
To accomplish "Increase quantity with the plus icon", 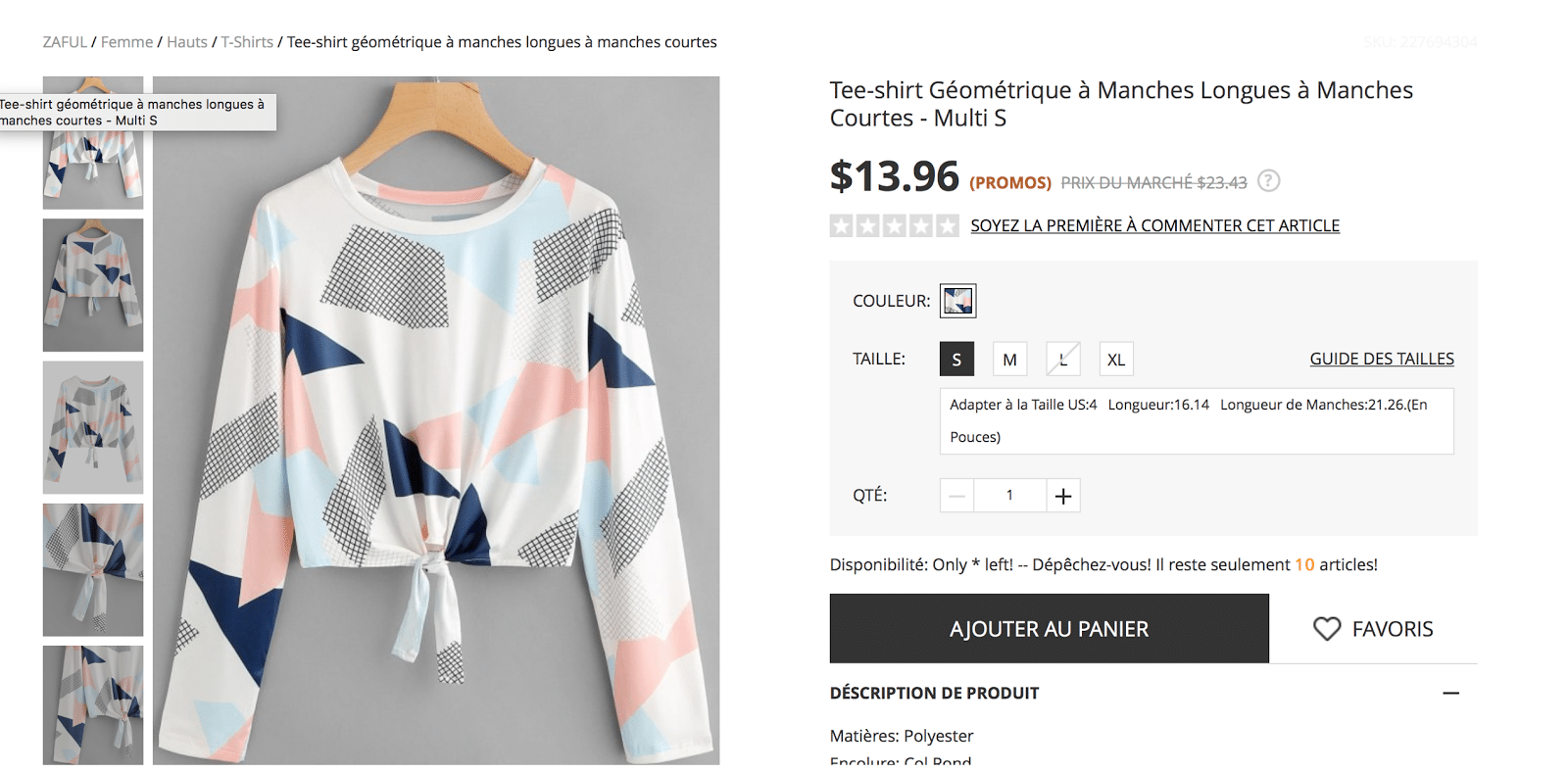I will 1062,496.
